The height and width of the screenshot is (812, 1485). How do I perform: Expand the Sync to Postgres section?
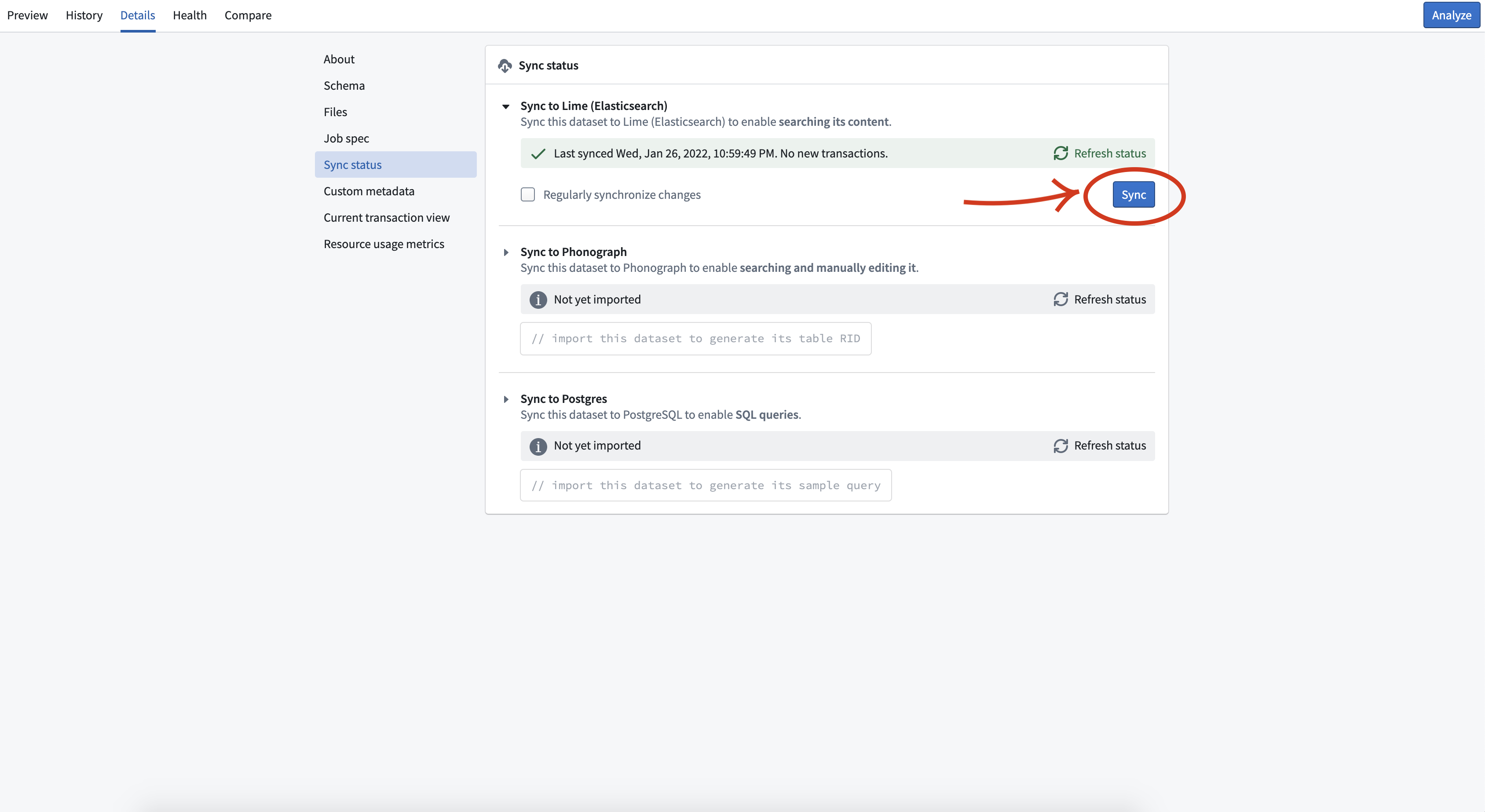click(505, 399)
